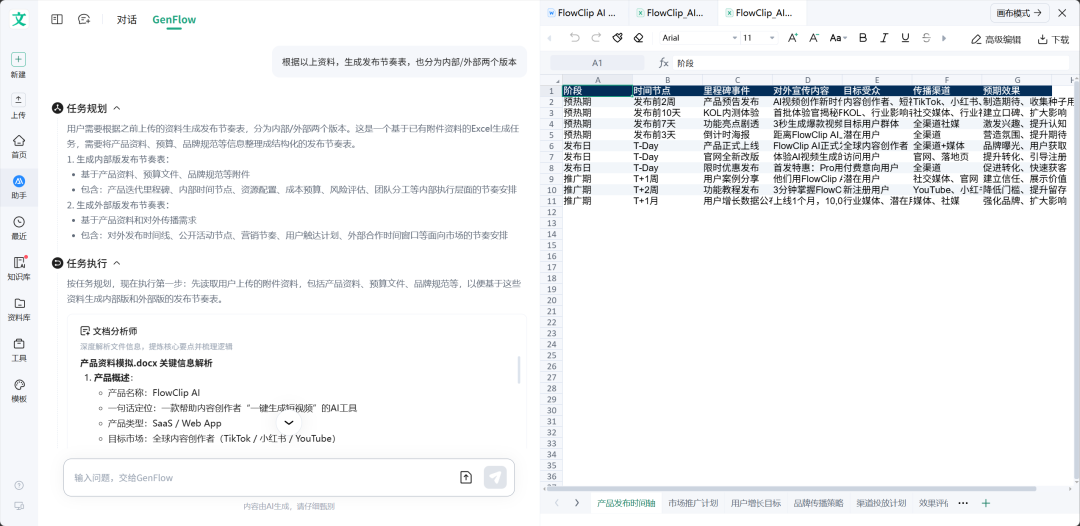This screenshot has height=526, width=1080.
Task: Select row header 6
Action: [x=551, y=145]
